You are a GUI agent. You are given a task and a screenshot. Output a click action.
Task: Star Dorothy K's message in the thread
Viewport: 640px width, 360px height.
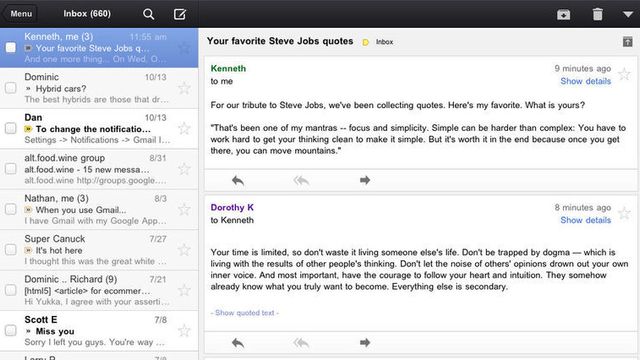(624, 213)
